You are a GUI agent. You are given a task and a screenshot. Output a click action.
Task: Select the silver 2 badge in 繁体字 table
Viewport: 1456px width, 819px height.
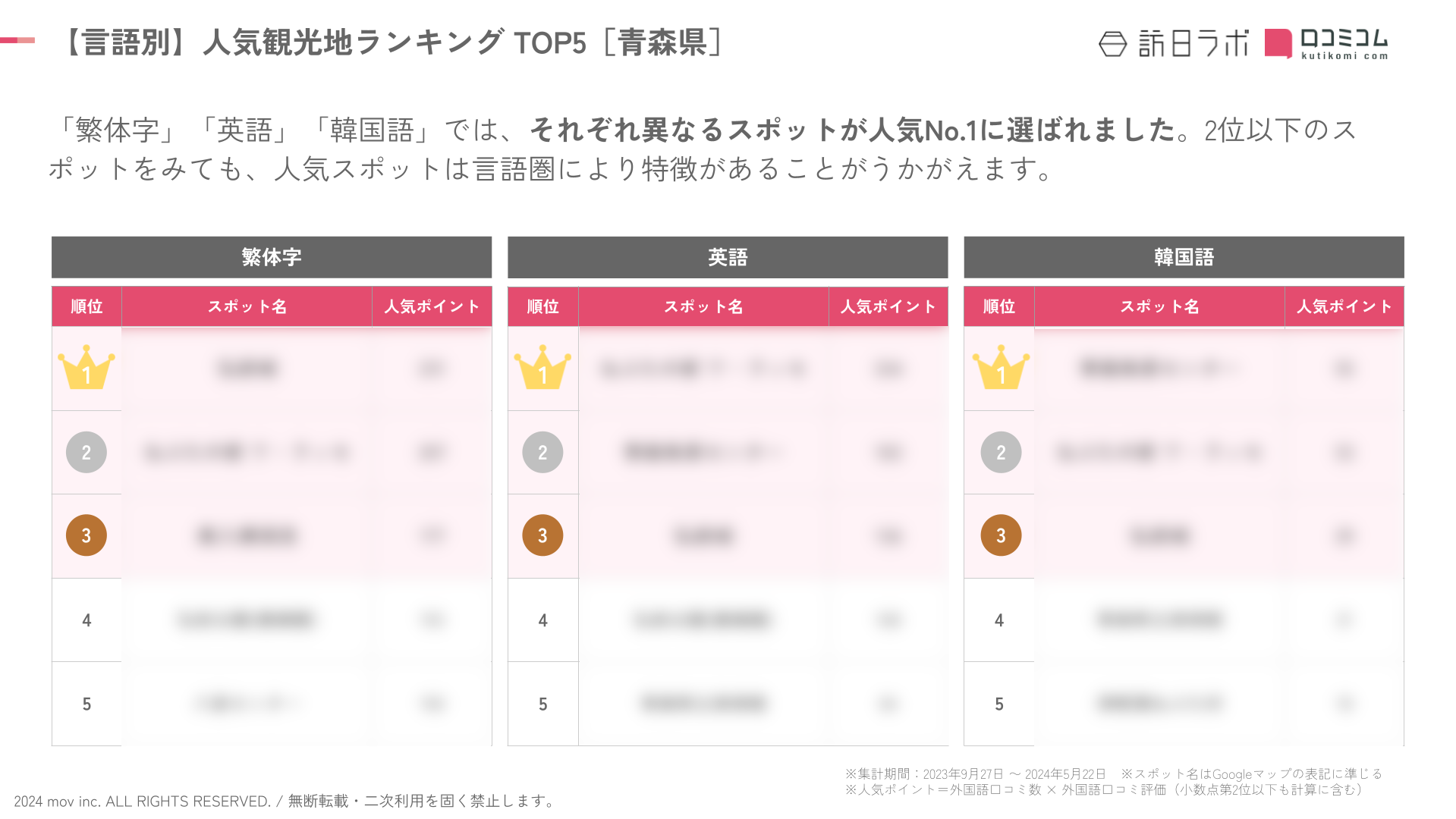pyautogui.click(x=86, y=453)
